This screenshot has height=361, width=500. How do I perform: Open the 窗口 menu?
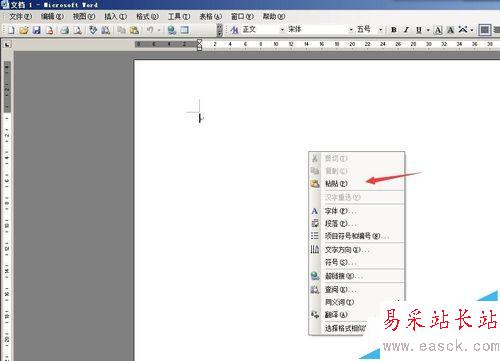click(x=242, y=16)
